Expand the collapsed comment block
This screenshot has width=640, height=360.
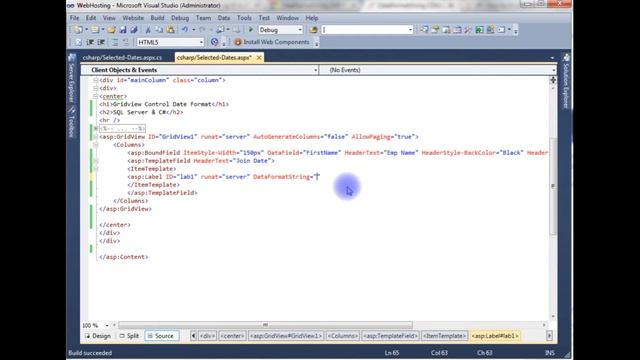(96, 129)
